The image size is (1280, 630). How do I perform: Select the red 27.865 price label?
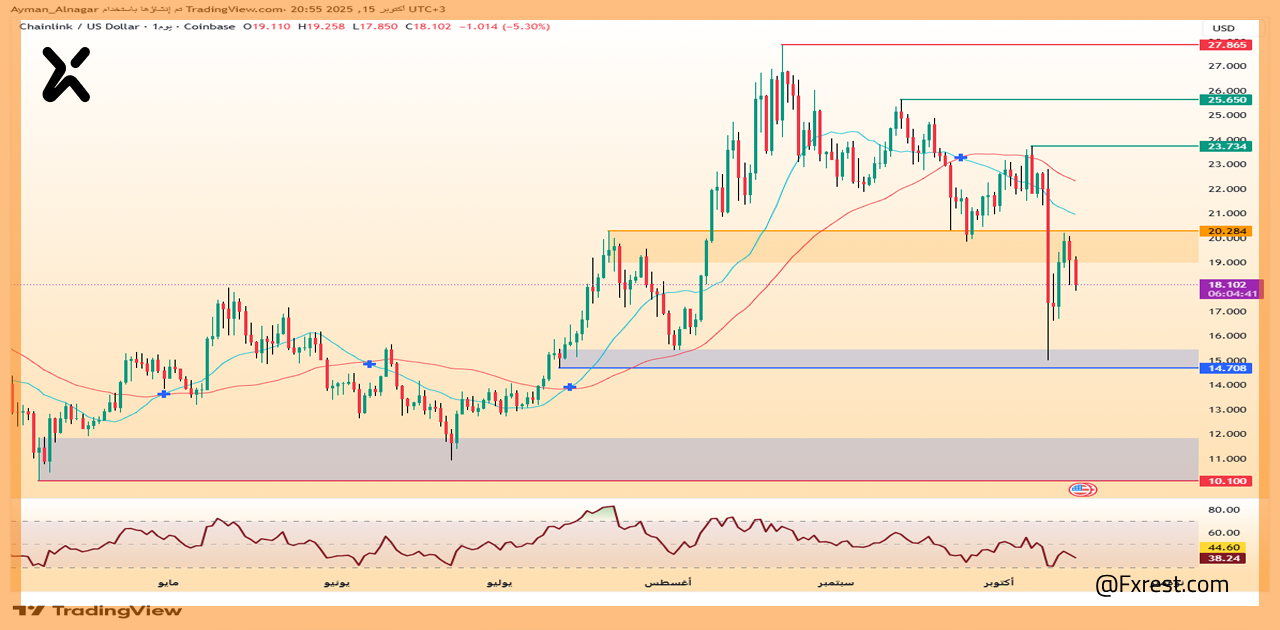coord(1226,45)
